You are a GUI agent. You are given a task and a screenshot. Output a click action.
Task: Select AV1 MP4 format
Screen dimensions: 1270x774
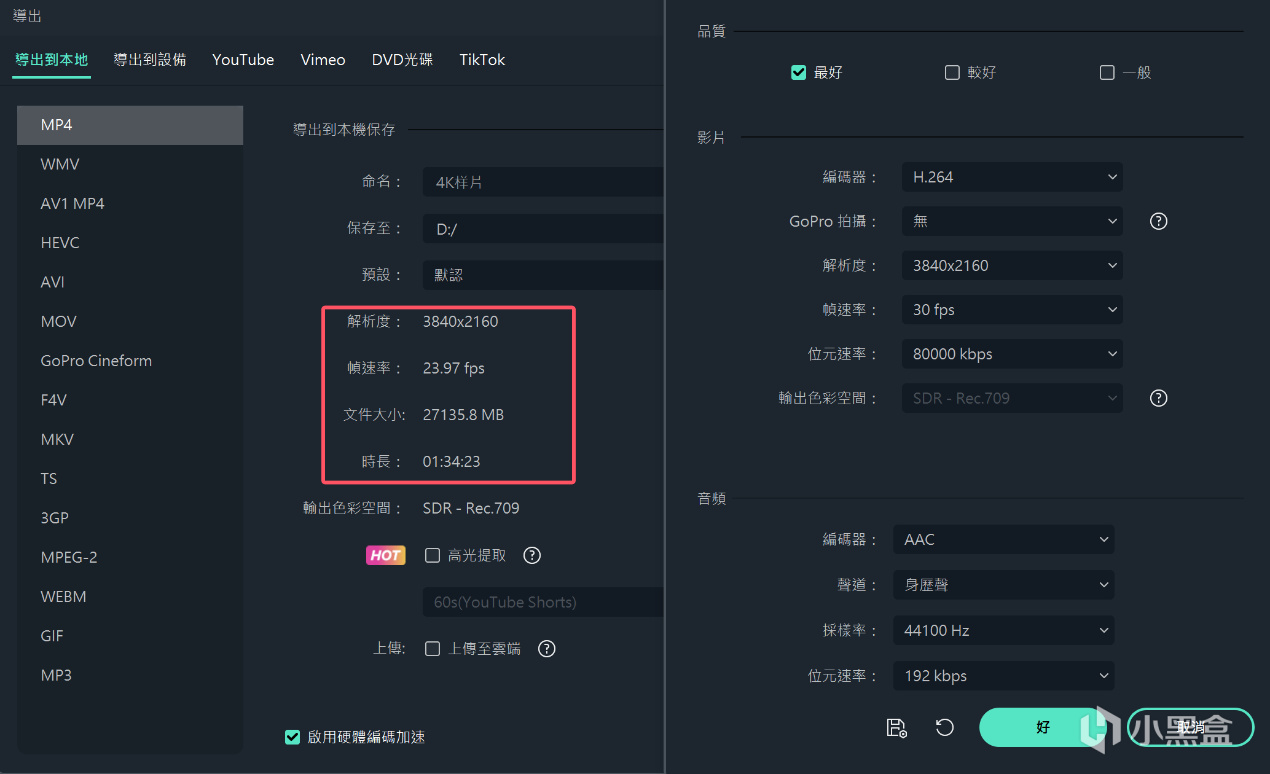coord(130,203)
